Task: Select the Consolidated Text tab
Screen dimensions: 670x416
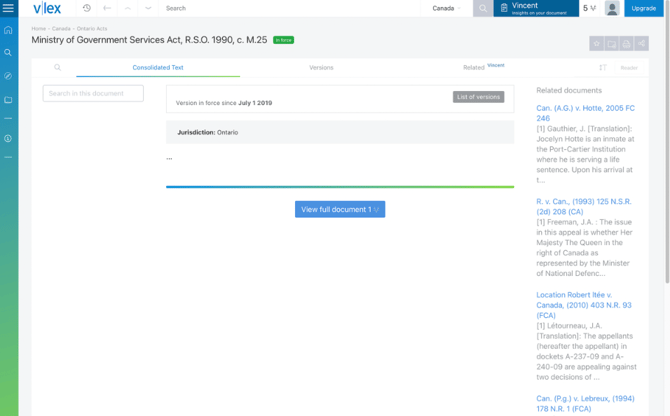Action: (x=158, y=67)
